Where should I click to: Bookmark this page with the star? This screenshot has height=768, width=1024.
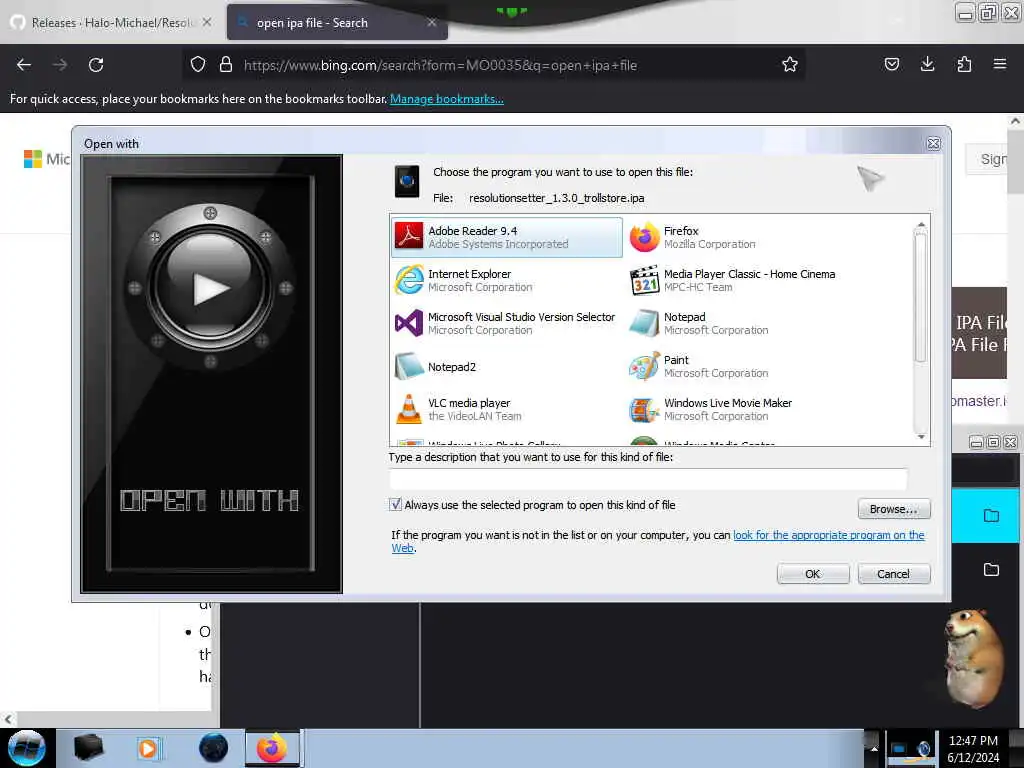[790, 65]
